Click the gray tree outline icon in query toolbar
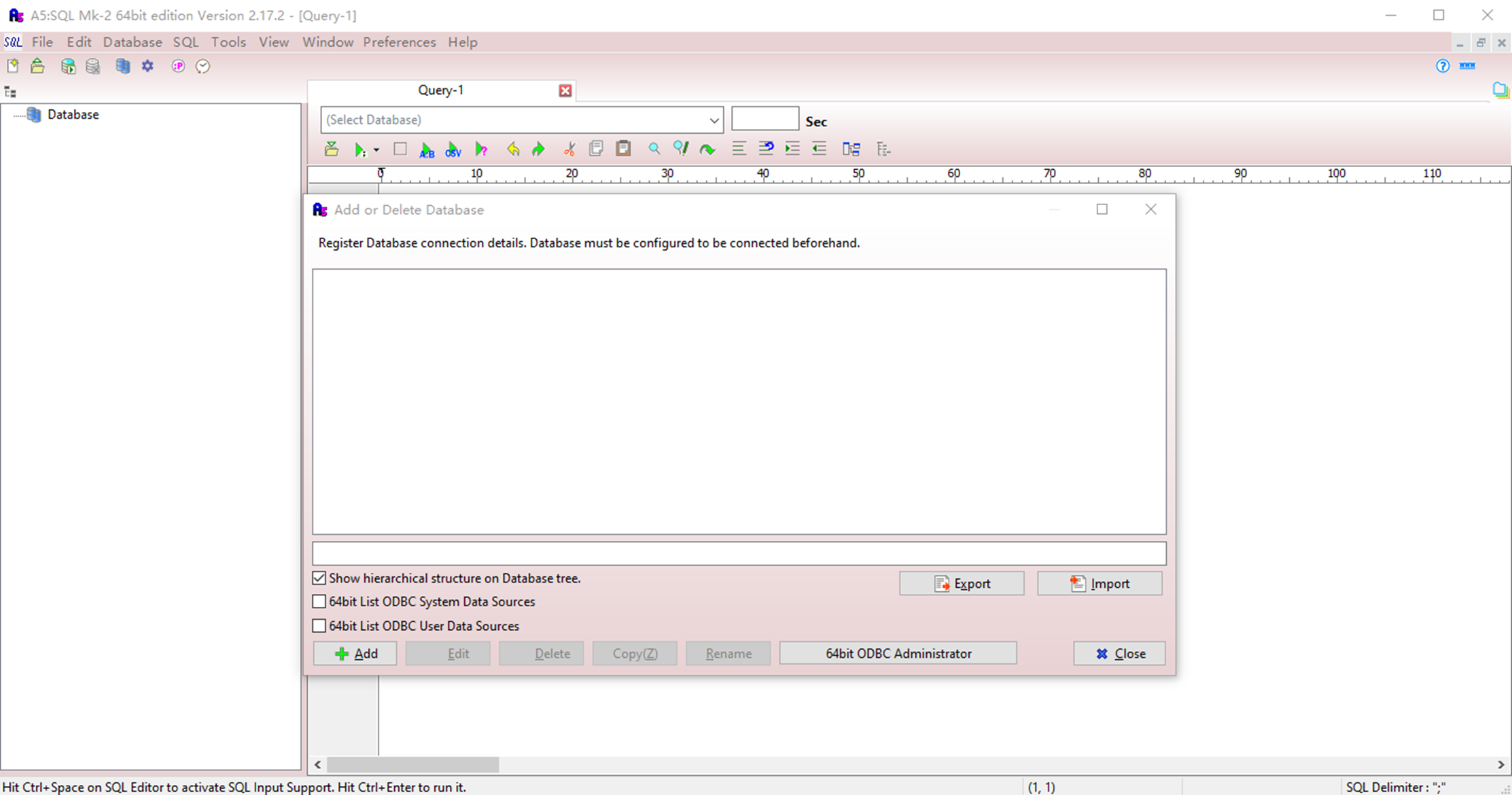Viewport: 1512px width, 795px height. pos(883,149)
